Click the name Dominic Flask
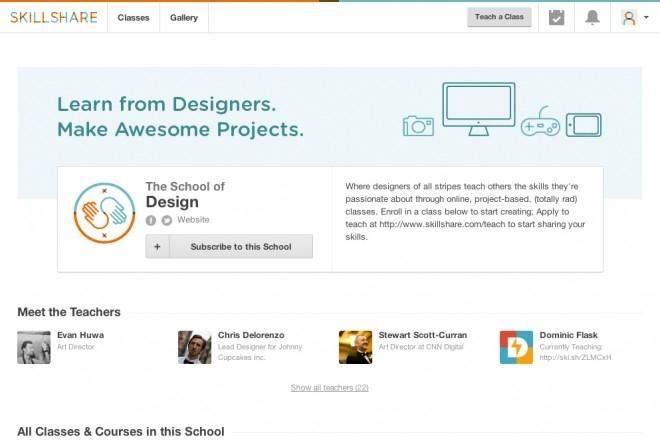The height and width of the screenshot is (443, 660). [x=568, y=335]
